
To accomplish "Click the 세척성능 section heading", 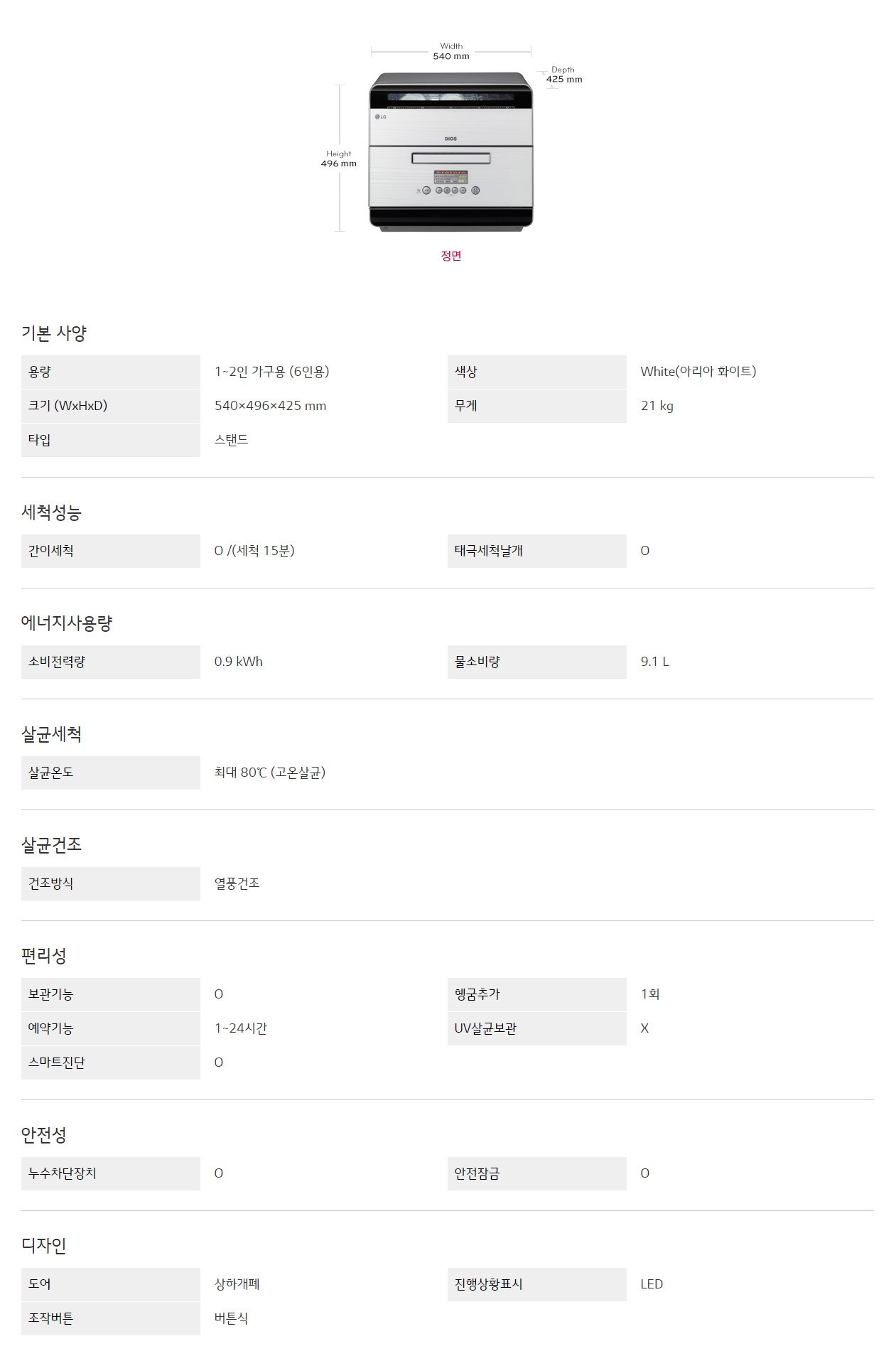I will coord(51,512).
